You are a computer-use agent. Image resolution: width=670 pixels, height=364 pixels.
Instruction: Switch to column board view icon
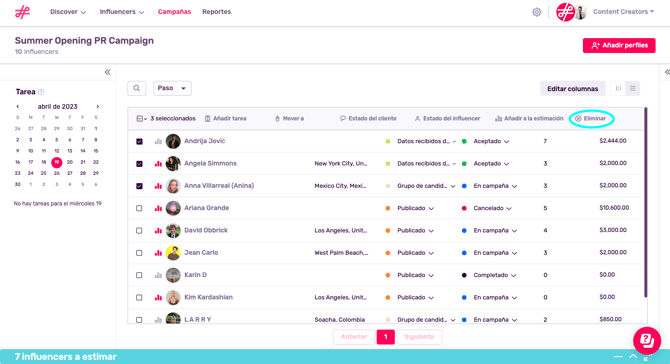(618, 88)
